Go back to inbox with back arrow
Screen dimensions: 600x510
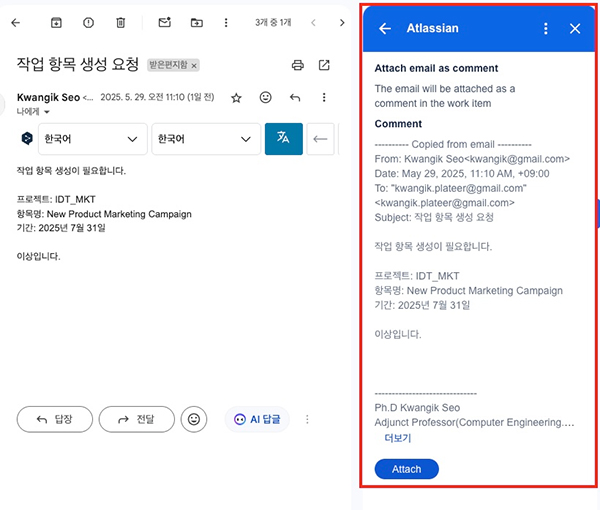click(15, 23)
